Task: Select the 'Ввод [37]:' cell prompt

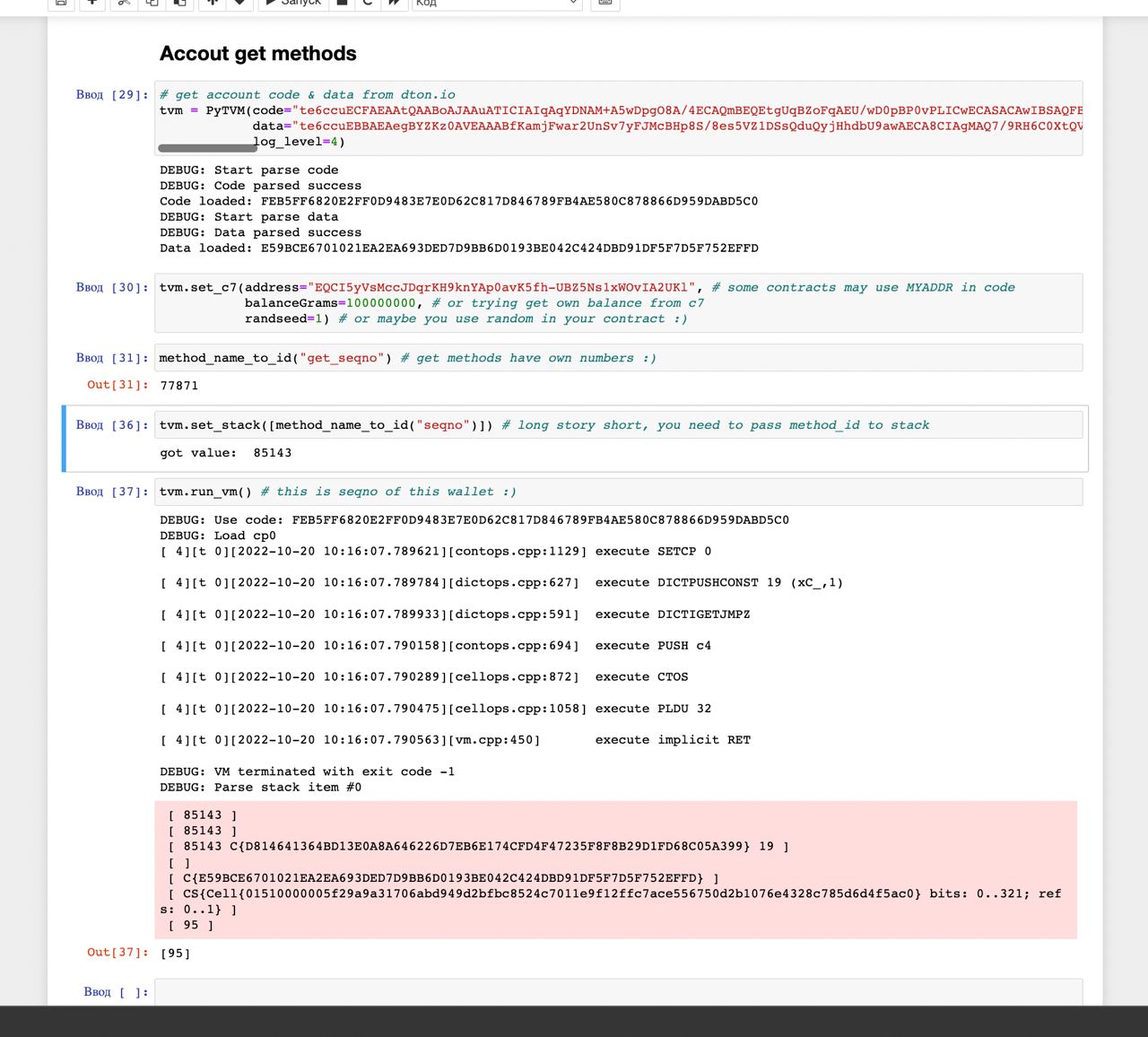Action: [x=112, y=492]
